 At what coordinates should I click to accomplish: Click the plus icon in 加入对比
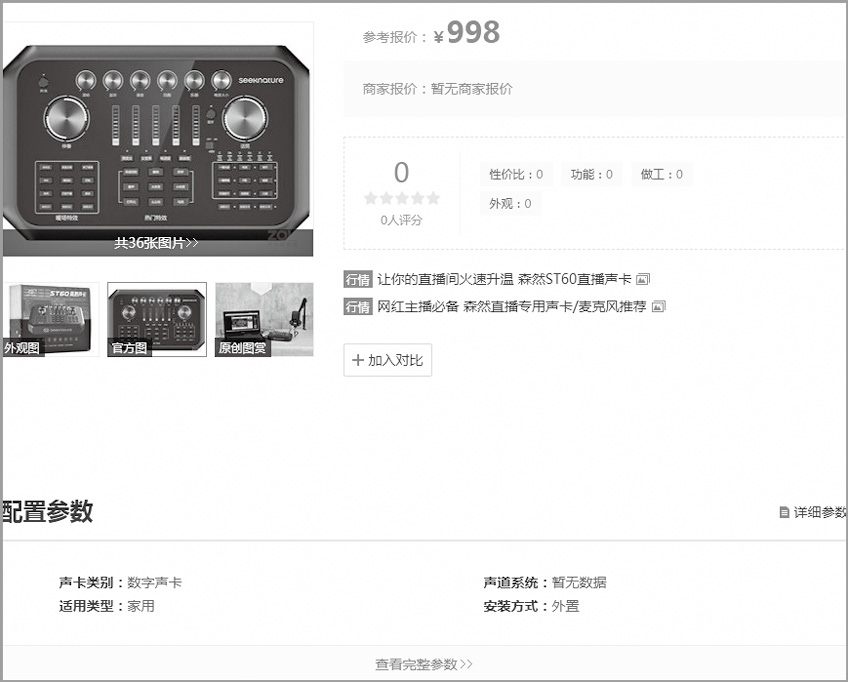(357, 360)
